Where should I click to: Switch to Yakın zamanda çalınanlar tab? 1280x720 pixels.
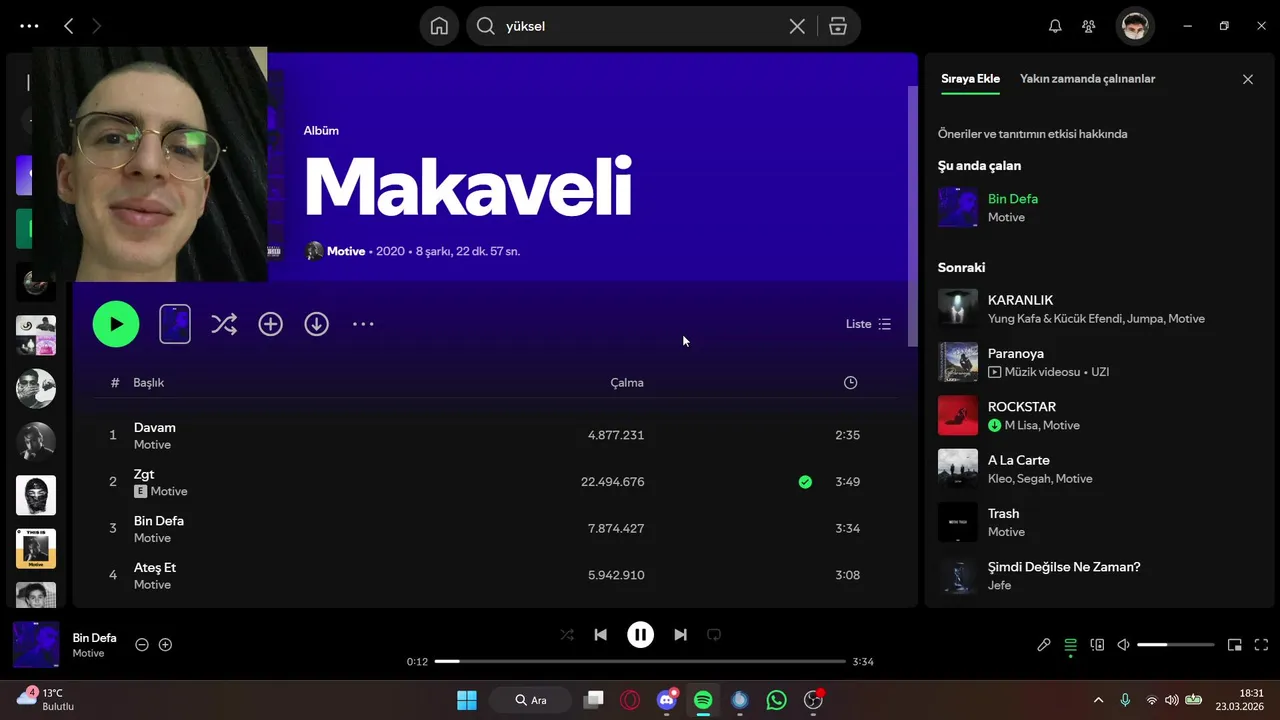pyautogui.click(x=1087, y=79)
